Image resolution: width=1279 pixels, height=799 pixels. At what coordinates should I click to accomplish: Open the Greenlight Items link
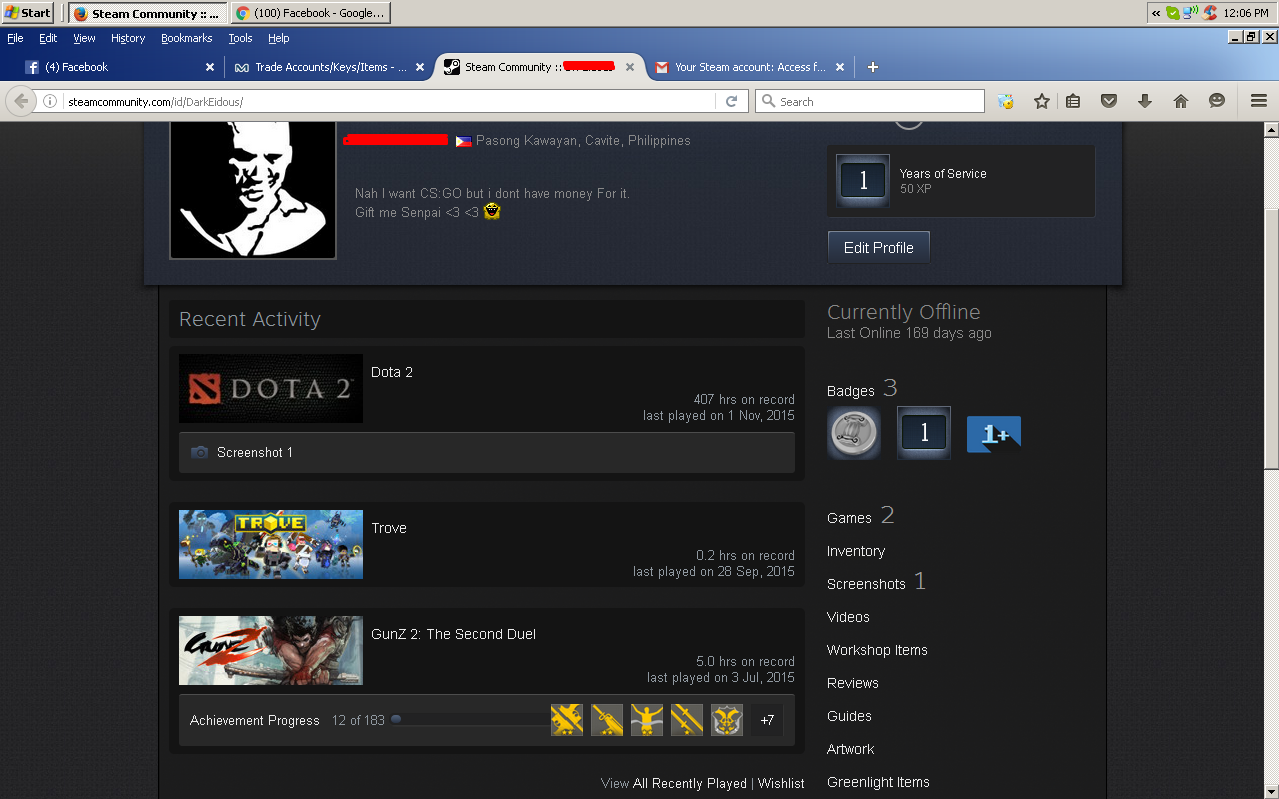(878, 782)
